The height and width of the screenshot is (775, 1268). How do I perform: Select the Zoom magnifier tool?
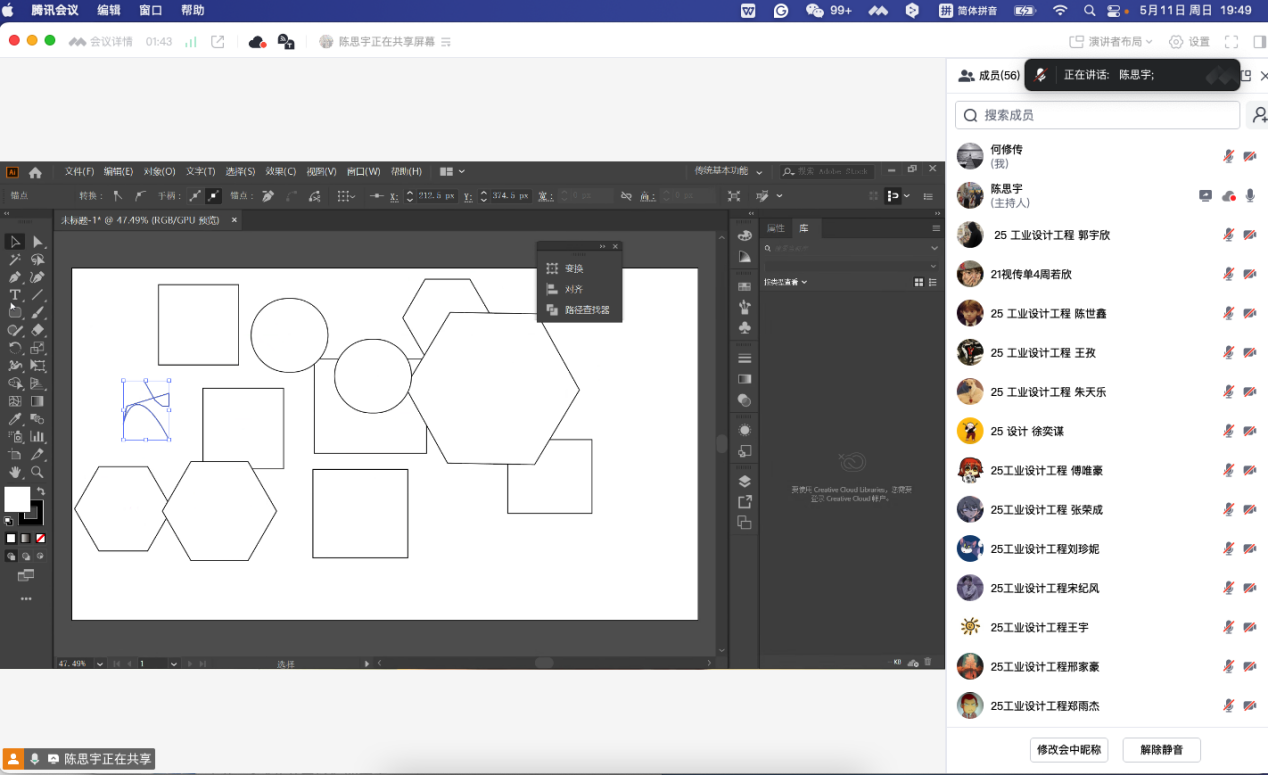(x=38, y=472)
